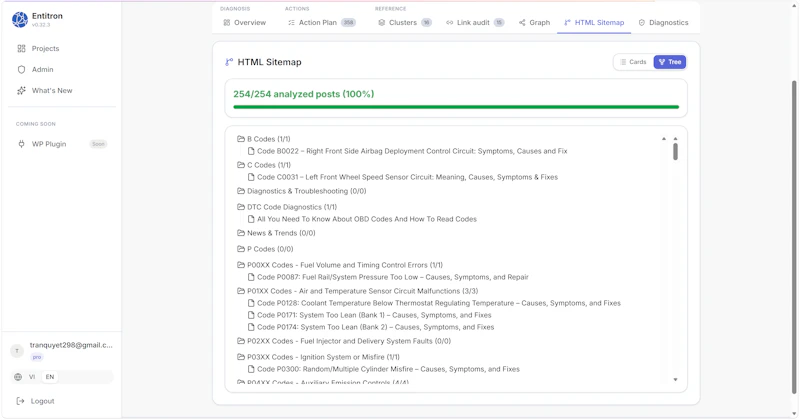Click the sitemap tree scrollbar thumb
Image resolution: width=800 pixels, height=420 pixels.
click(675, 152)
